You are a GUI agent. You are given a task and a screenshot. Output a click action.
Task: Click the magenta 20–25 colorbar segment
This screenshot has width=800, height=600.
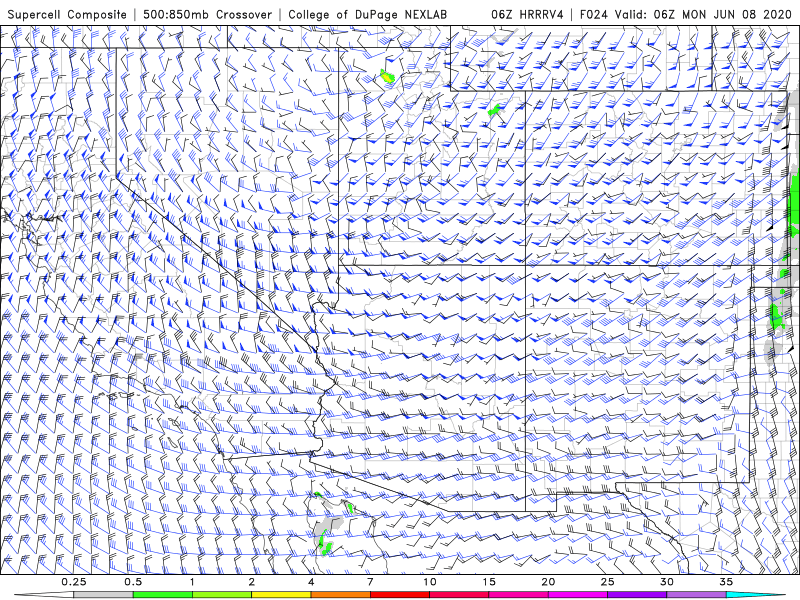pyautogui.click(x=578, y=595)
